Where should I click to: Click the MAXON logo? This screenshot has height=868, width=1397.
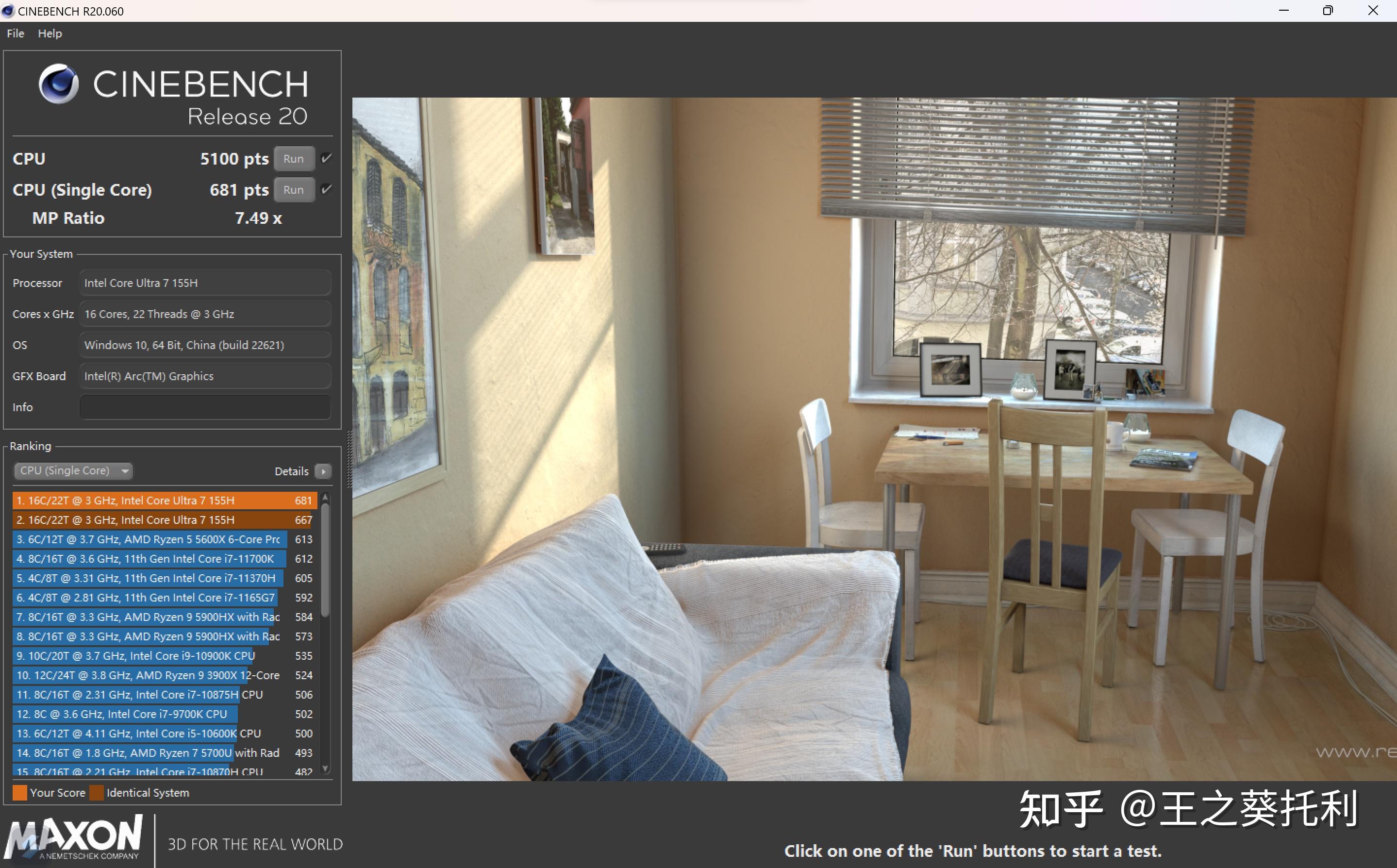coord(73,836)
